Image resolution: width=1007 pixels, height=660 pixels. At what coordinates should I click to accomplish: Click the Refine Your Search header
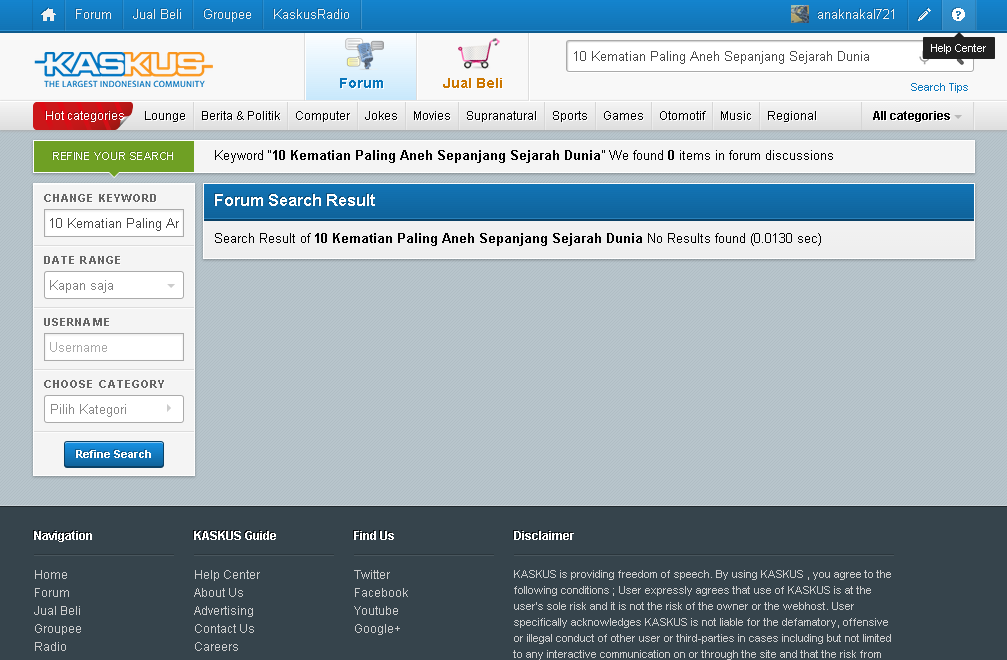click(x=113, y=156)
